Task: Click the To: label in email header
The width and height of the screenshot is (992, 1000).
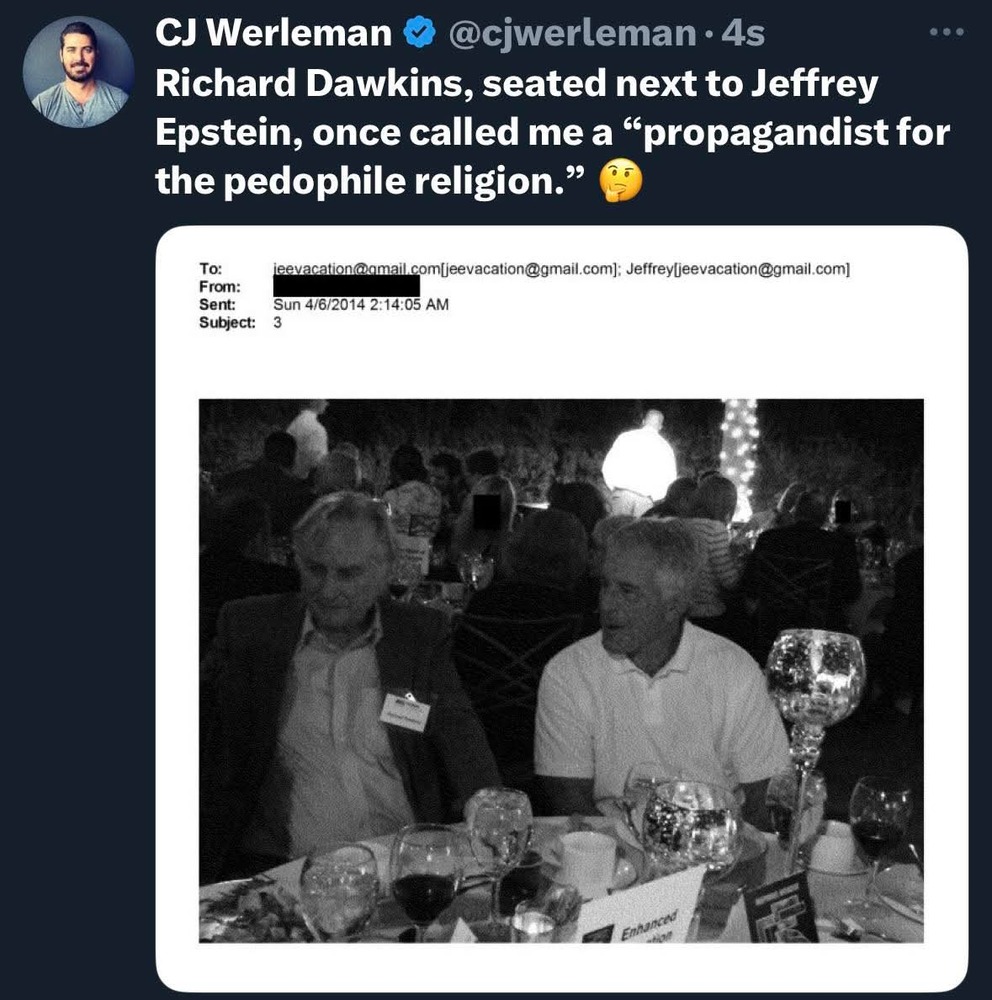Action: [210, 269]
